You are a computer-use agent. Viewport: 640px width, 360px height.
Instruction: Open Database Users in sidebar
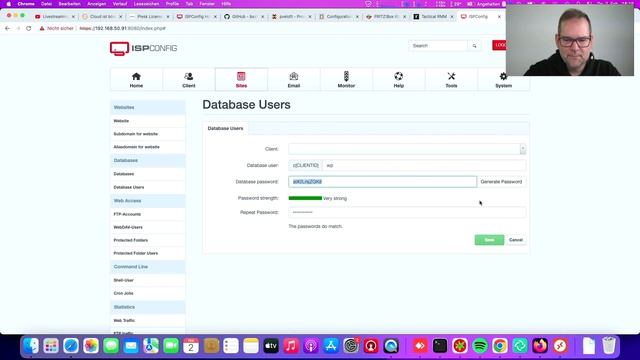pos(129,187)
